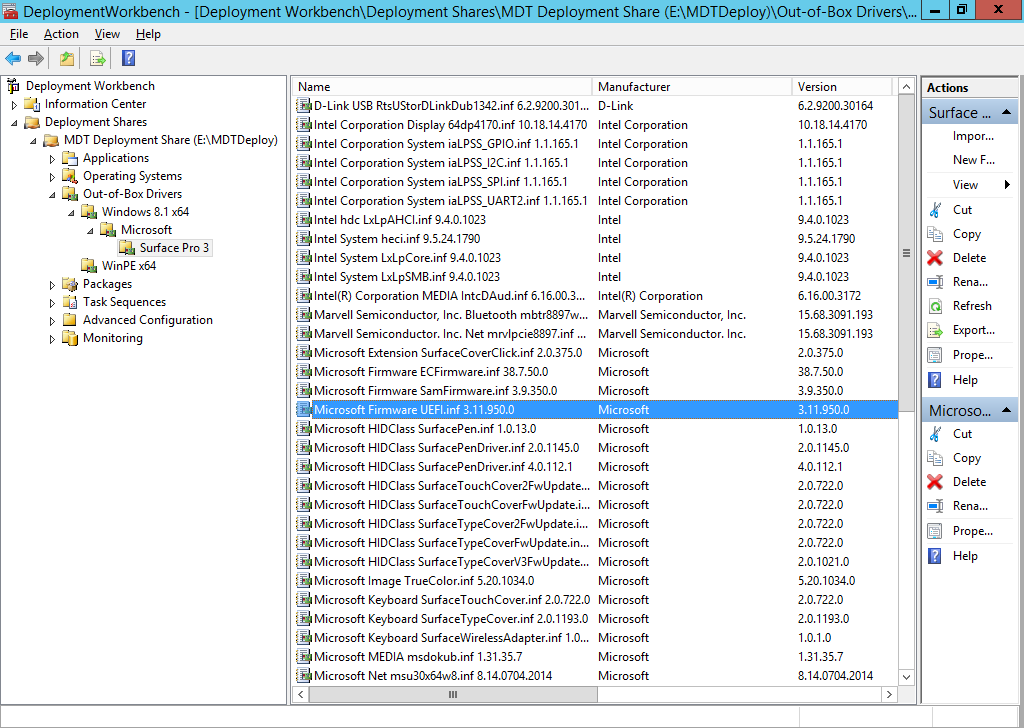Click Cut scissors icon under Microso... section
The height and width of the screenshot is (728, 1024).
[x=935, y=434]
